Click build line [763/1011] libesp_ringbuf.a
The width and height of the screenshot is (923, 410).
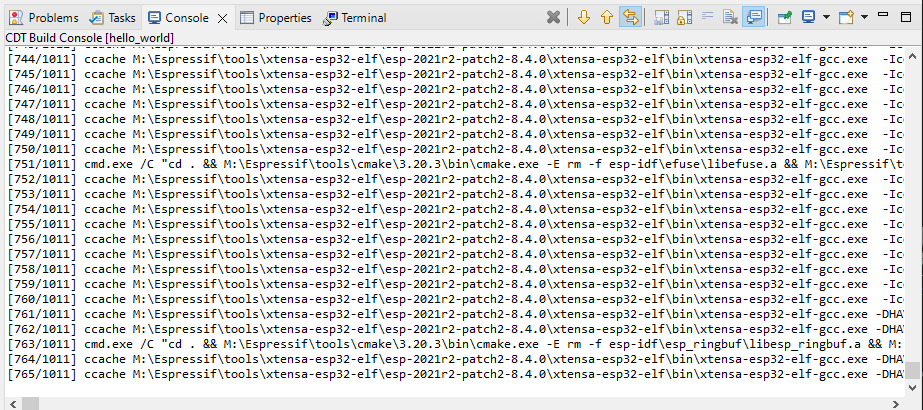click(456, 344)
